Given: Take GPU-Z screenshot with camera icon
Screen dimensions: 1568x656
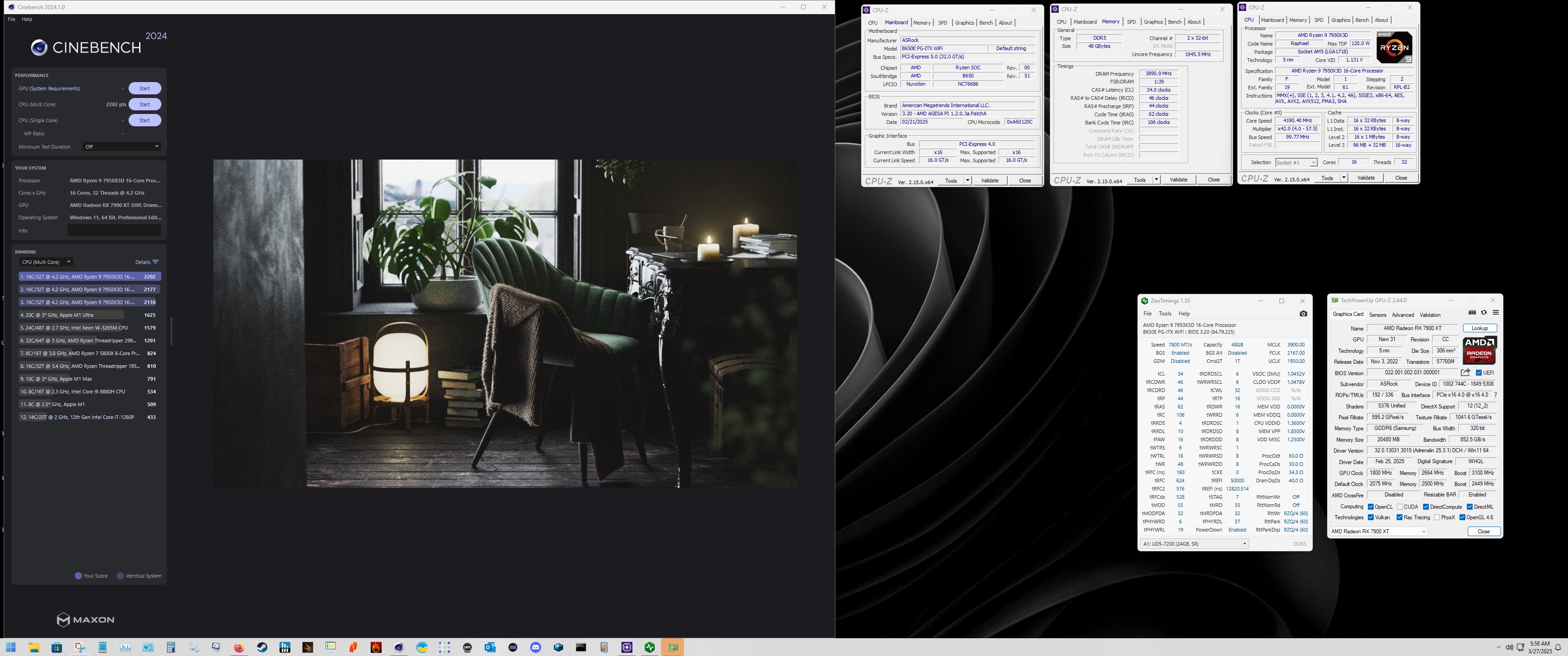Looking at the screenshot, I should pos(1472,313).
